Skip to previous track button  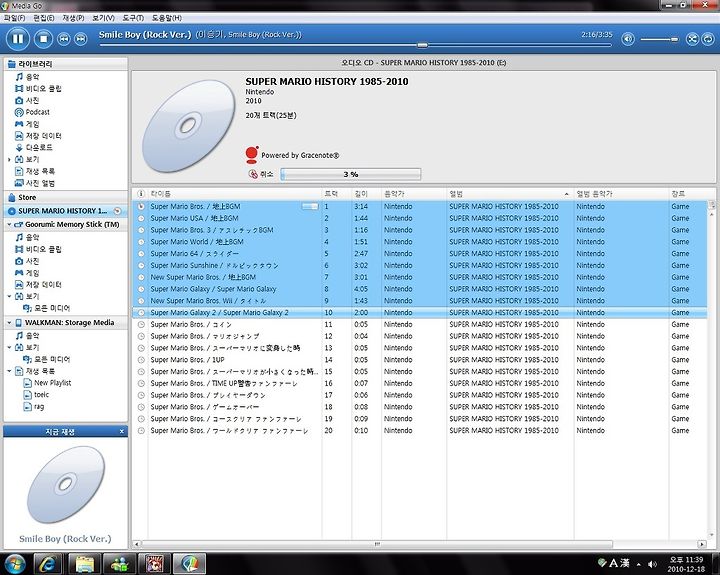63,39
